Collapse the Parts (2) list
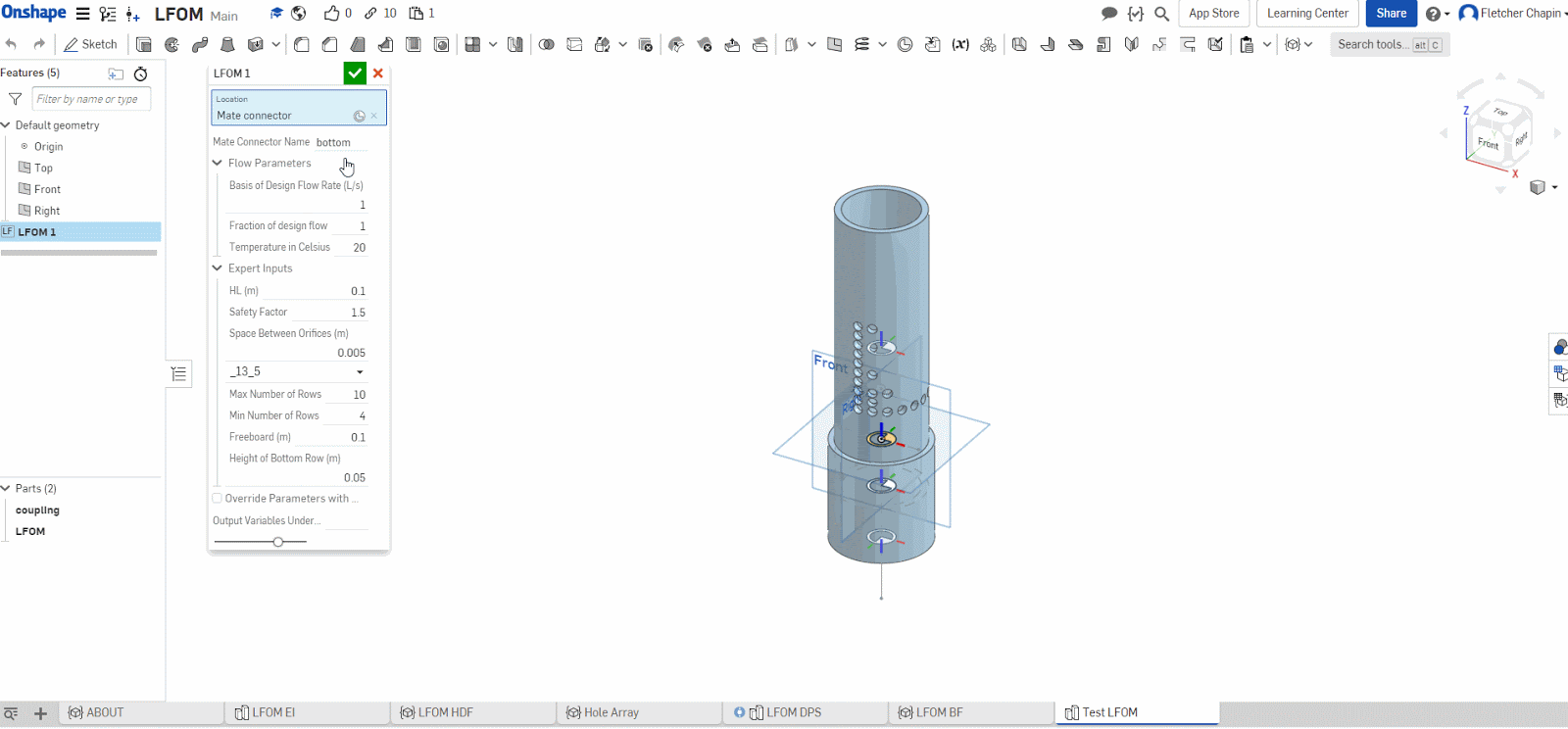 click(x=6, y=488)
